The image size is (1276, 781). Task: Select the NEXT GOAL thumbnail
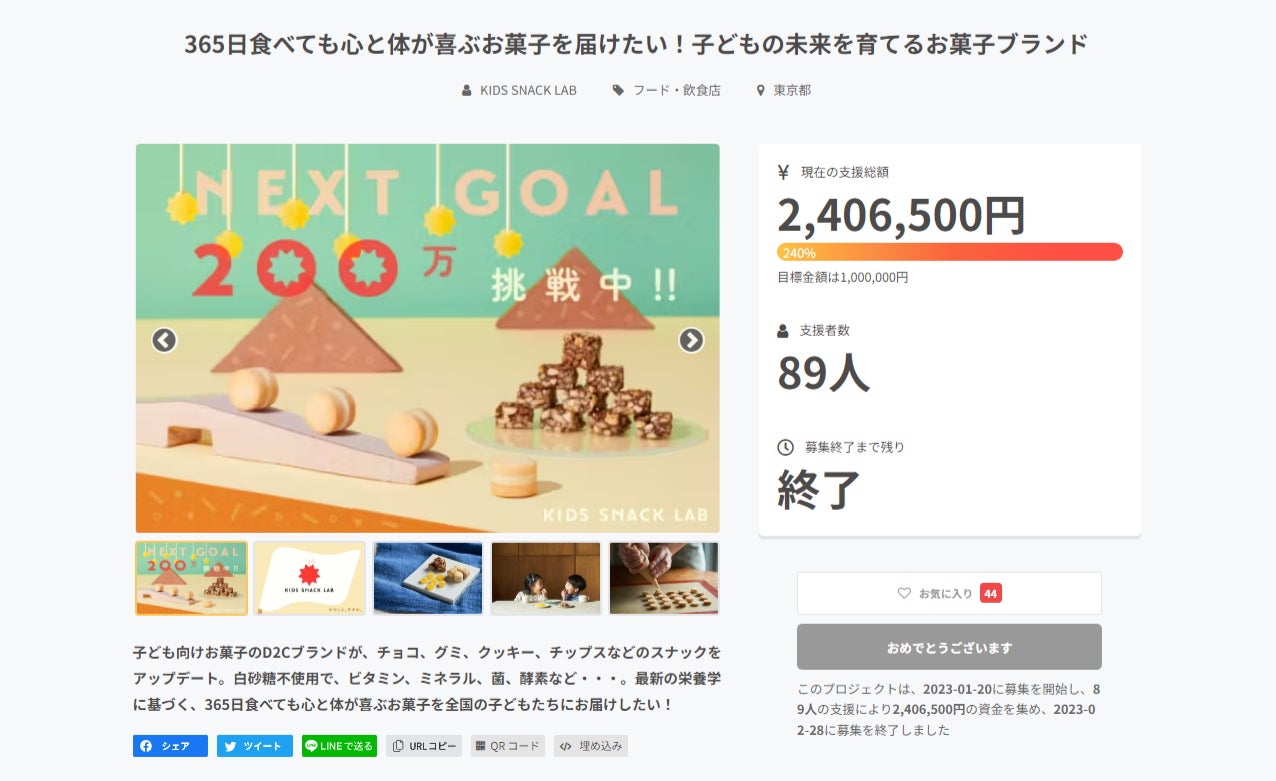191,578
